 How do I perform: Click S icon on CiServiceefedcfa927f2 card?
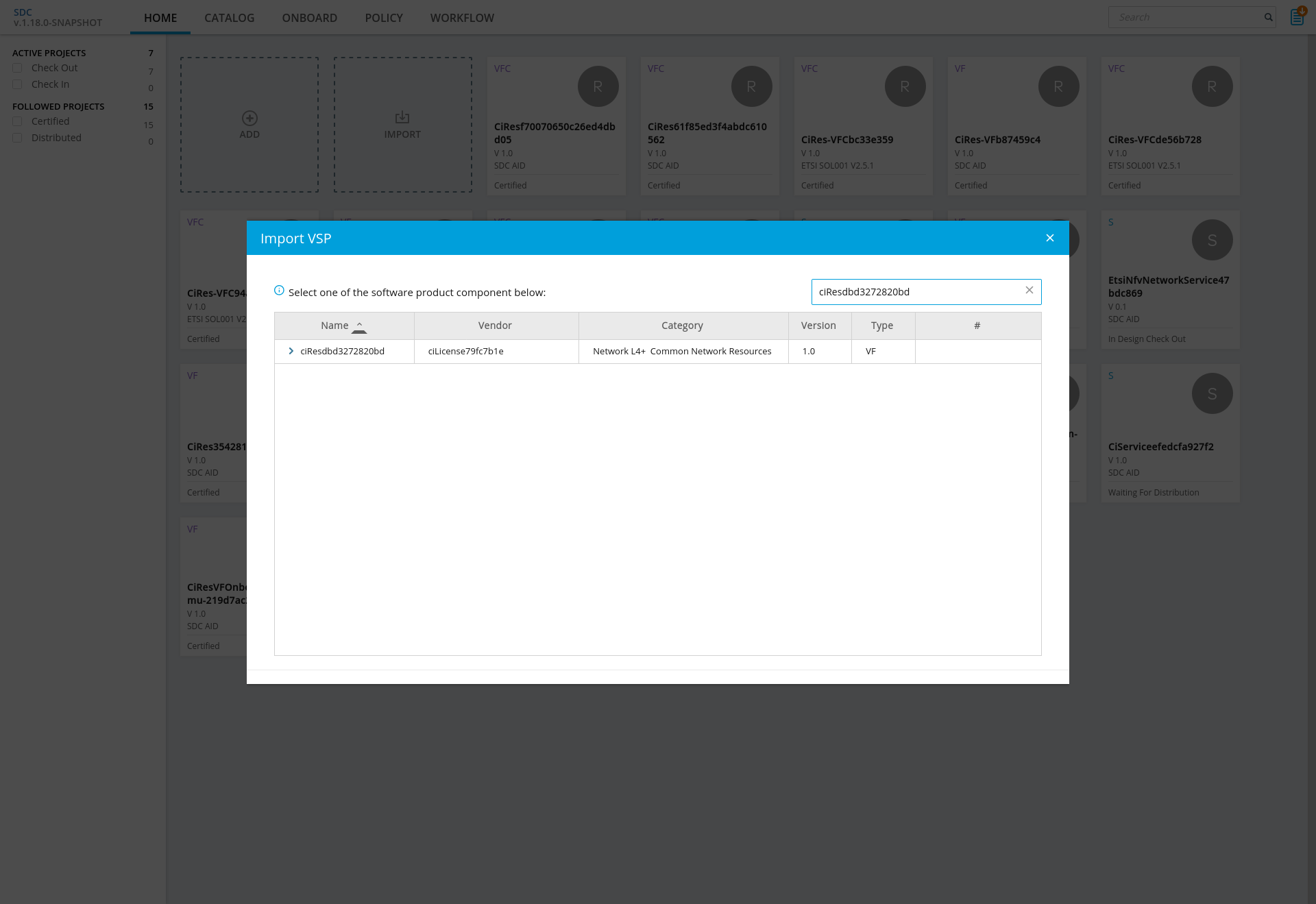coord(1212,393)
